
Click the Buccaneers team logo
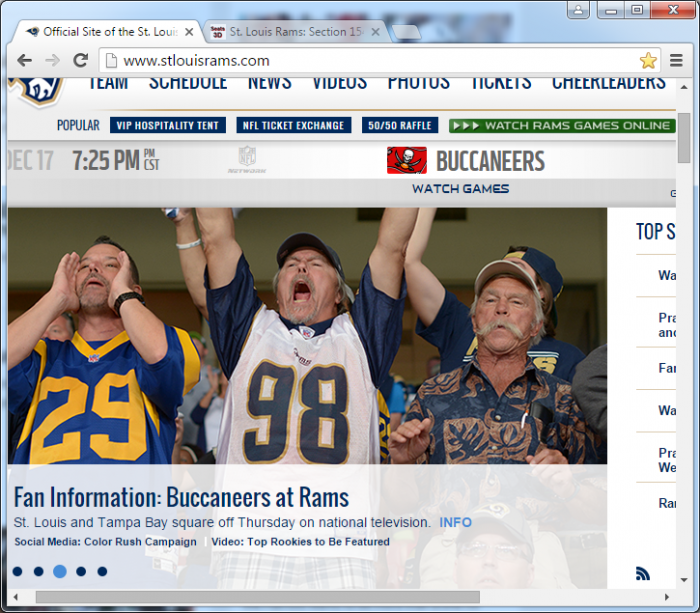407,160
